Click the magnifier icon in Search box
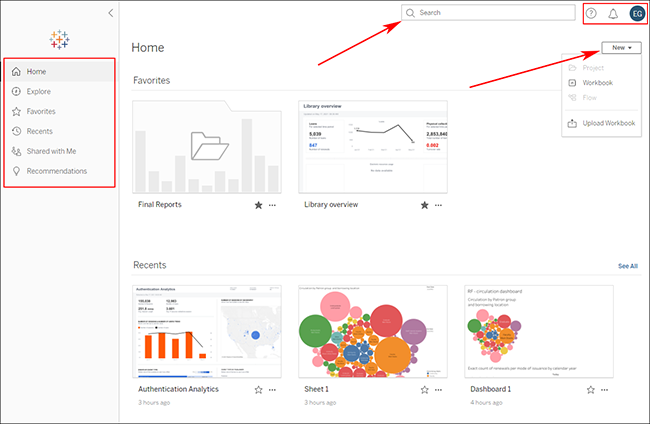650x424 pixels. click(410, 13)
